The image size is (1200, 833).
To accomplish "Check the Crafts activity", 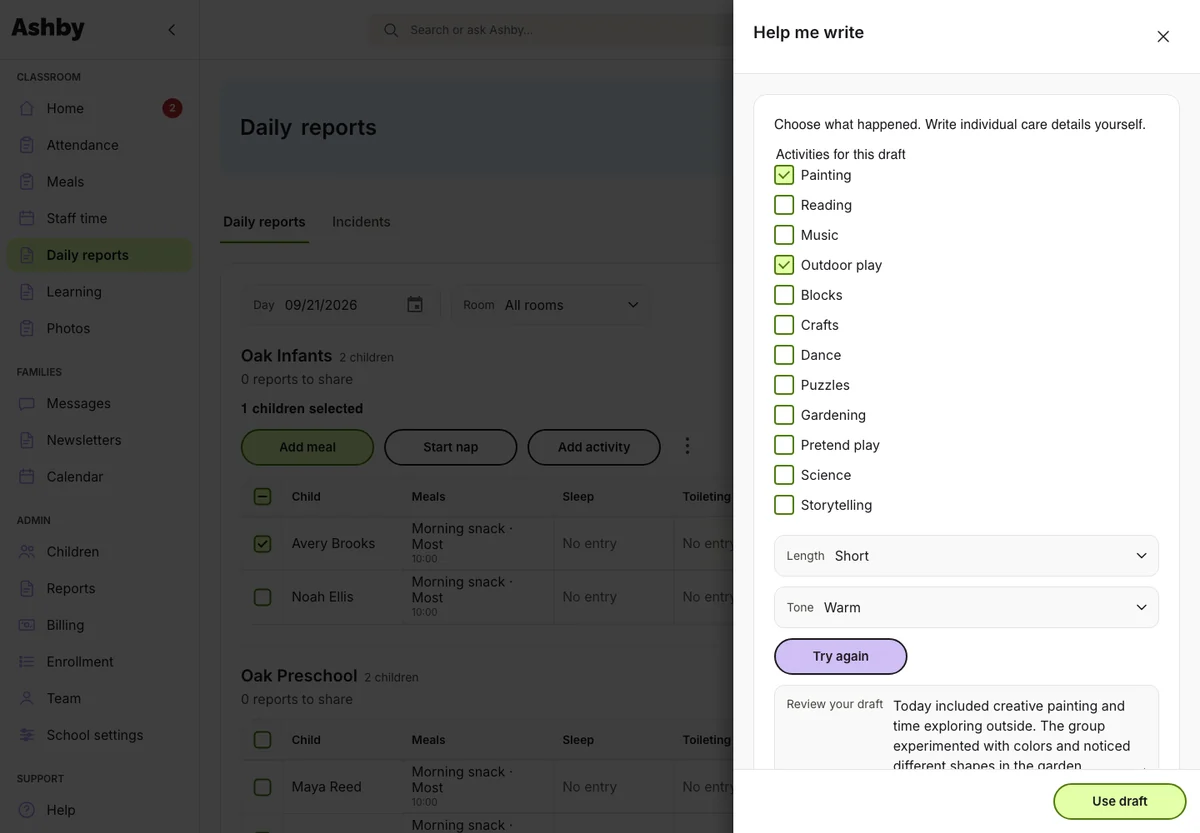I will click(x=784, y=325).
